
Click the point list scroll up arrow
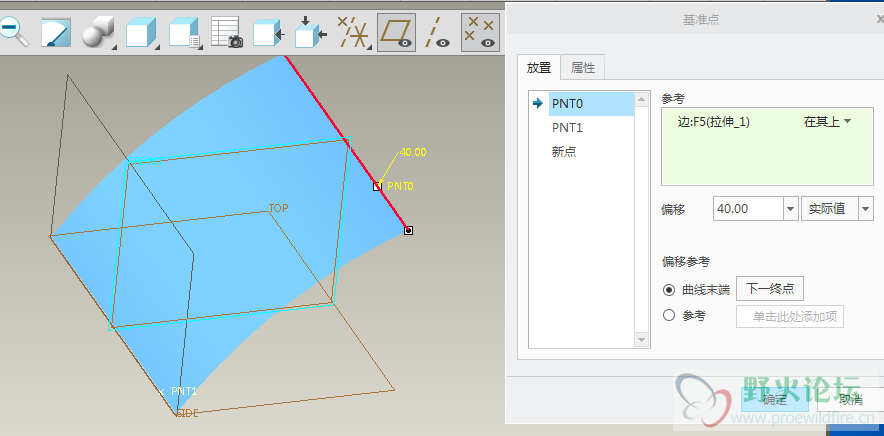[x=642, y=99]
